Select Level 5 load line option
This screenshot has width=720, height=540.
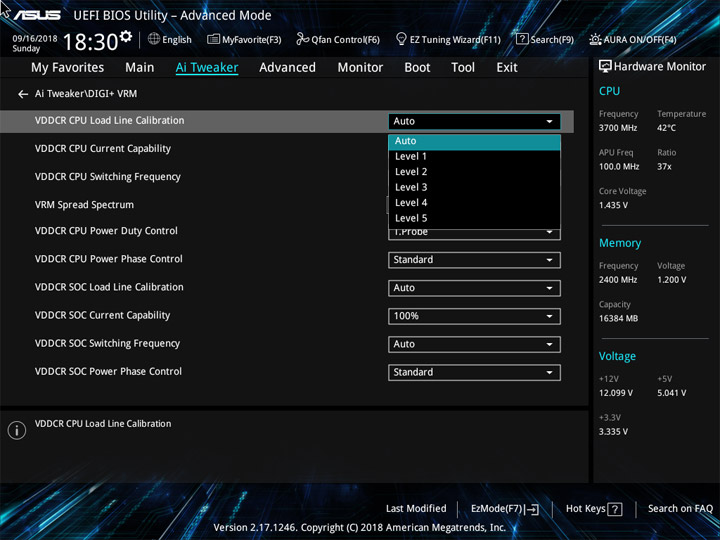tap(474, 219)
